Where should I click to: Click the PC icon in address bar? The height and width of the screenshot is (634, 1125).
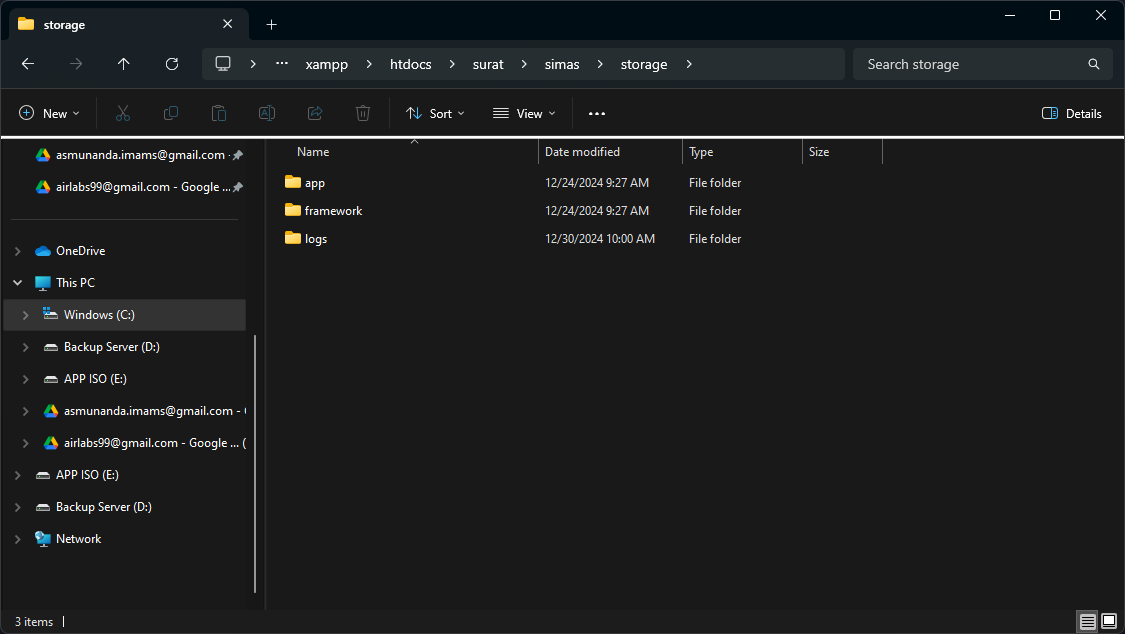click(x=223, y=64)
